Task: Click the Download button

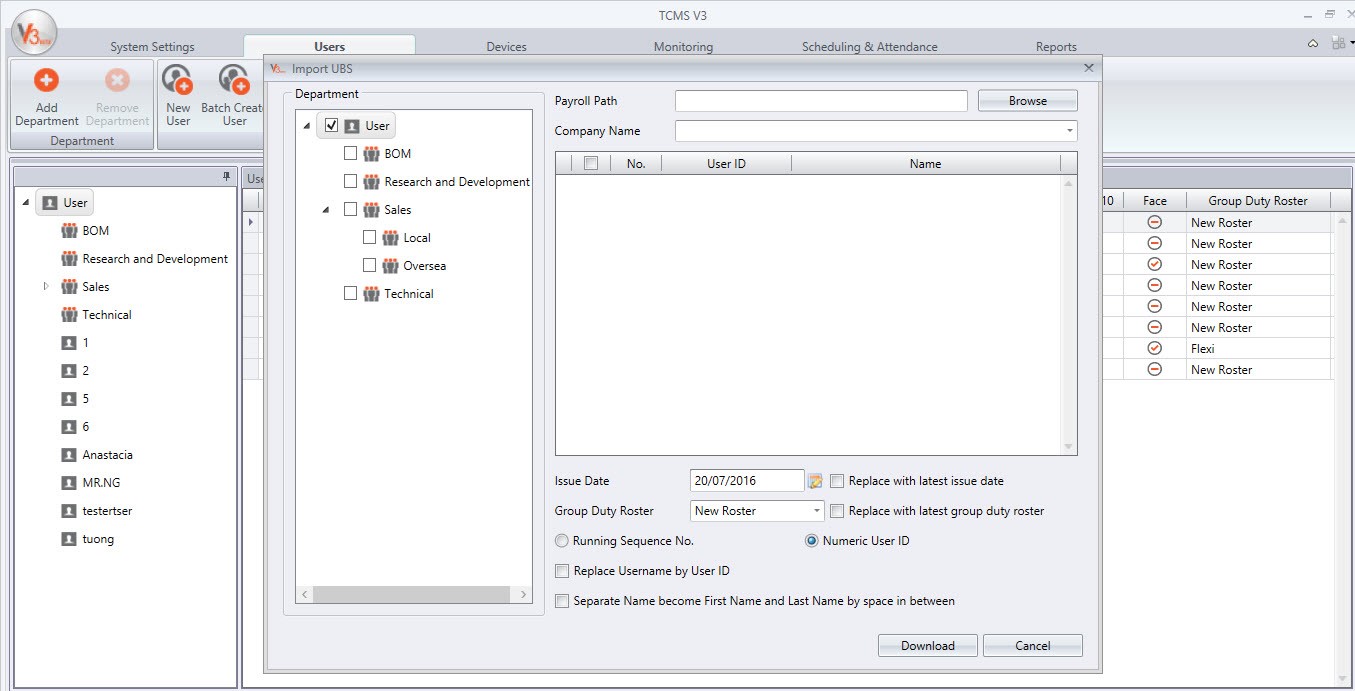Action: point(927,646)
